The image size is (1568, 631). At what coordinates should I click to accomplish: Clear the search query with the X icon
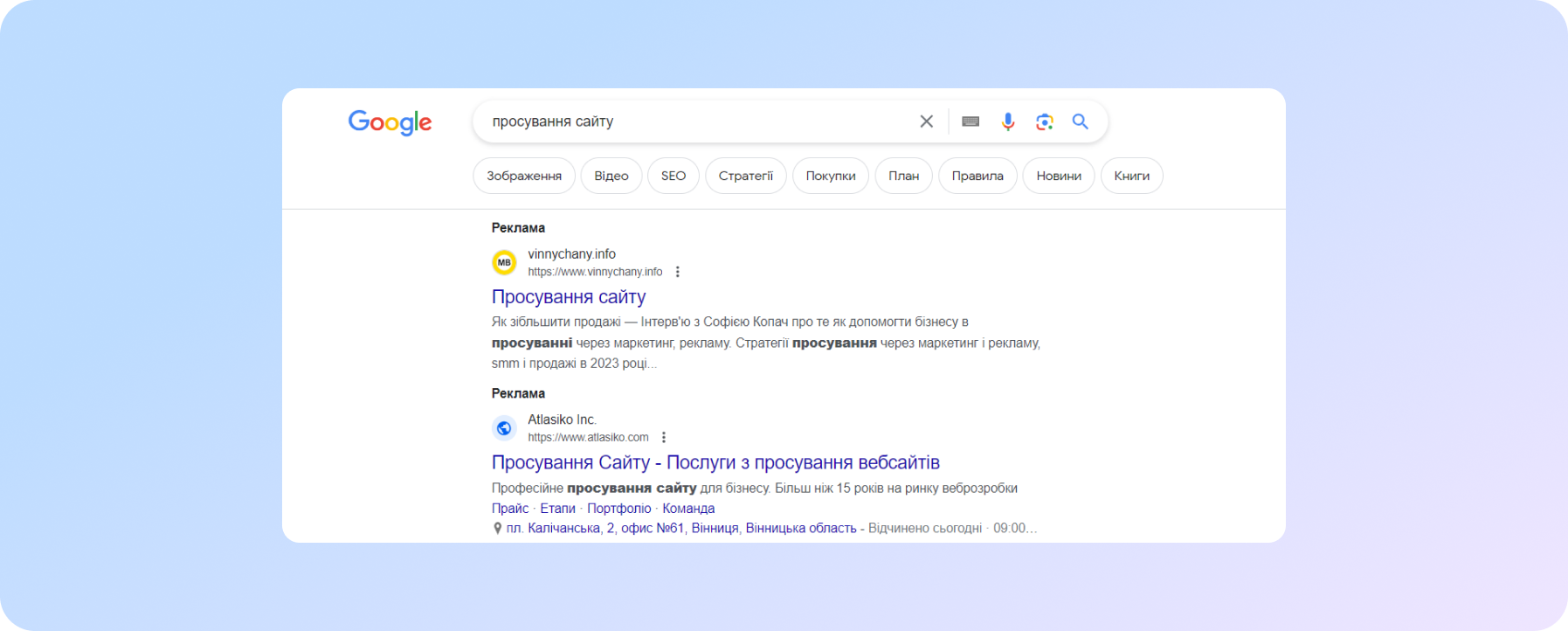click(x=926, y=121)
